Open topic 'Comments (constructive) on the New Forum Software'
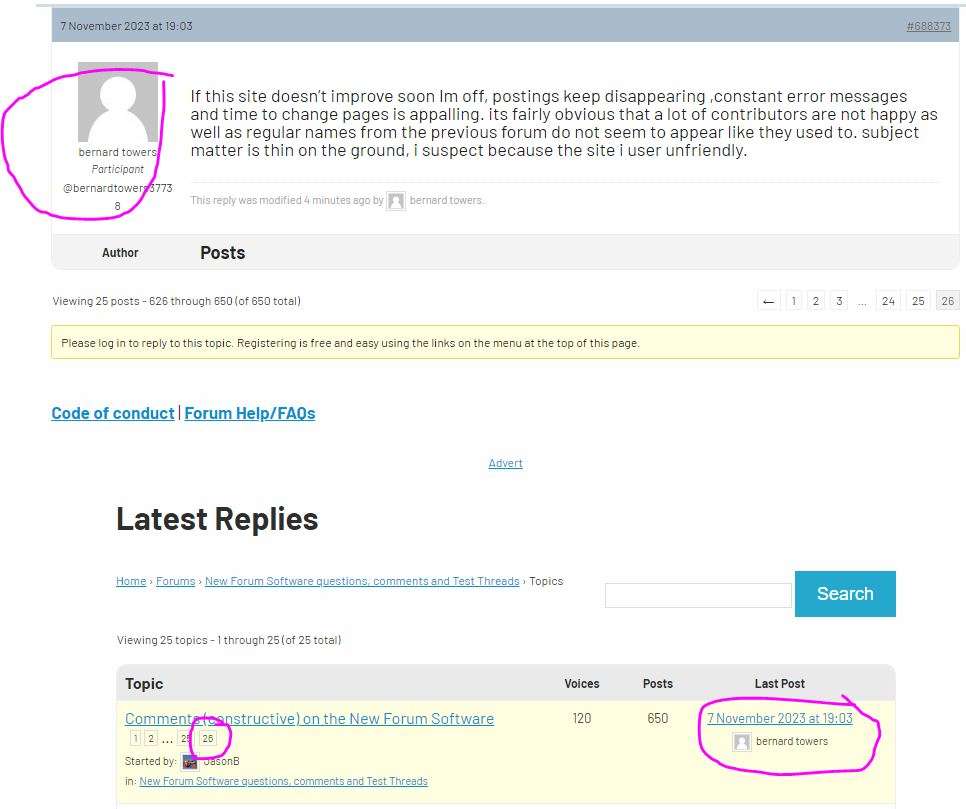Viewport: 966px width, 809px height. pyautogui.click(x=309, y=718)
